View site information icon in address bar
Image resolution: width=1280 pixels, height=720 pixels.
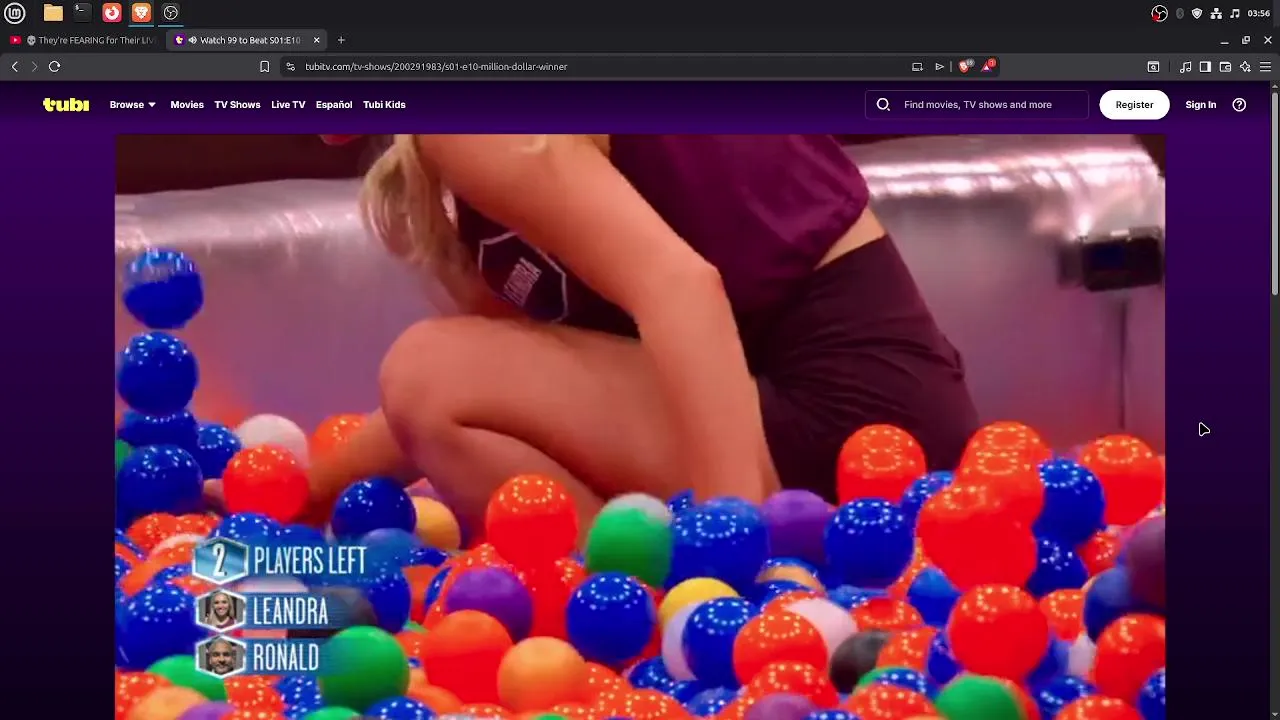coord(290,66)
